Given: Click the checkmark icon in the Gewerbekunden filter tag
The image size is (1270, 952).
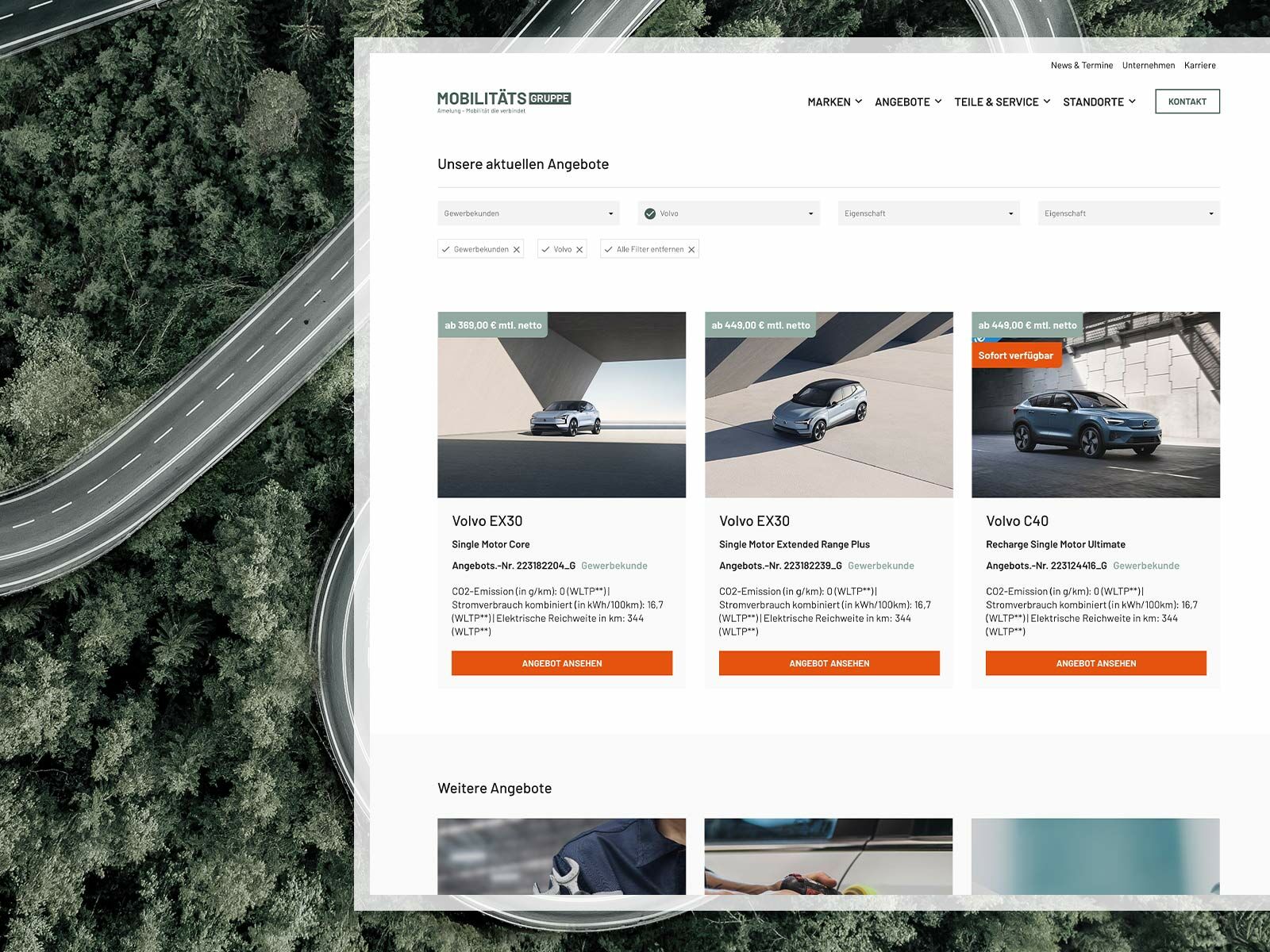Looking at the screenshot, I should click(x=446, y=248).
